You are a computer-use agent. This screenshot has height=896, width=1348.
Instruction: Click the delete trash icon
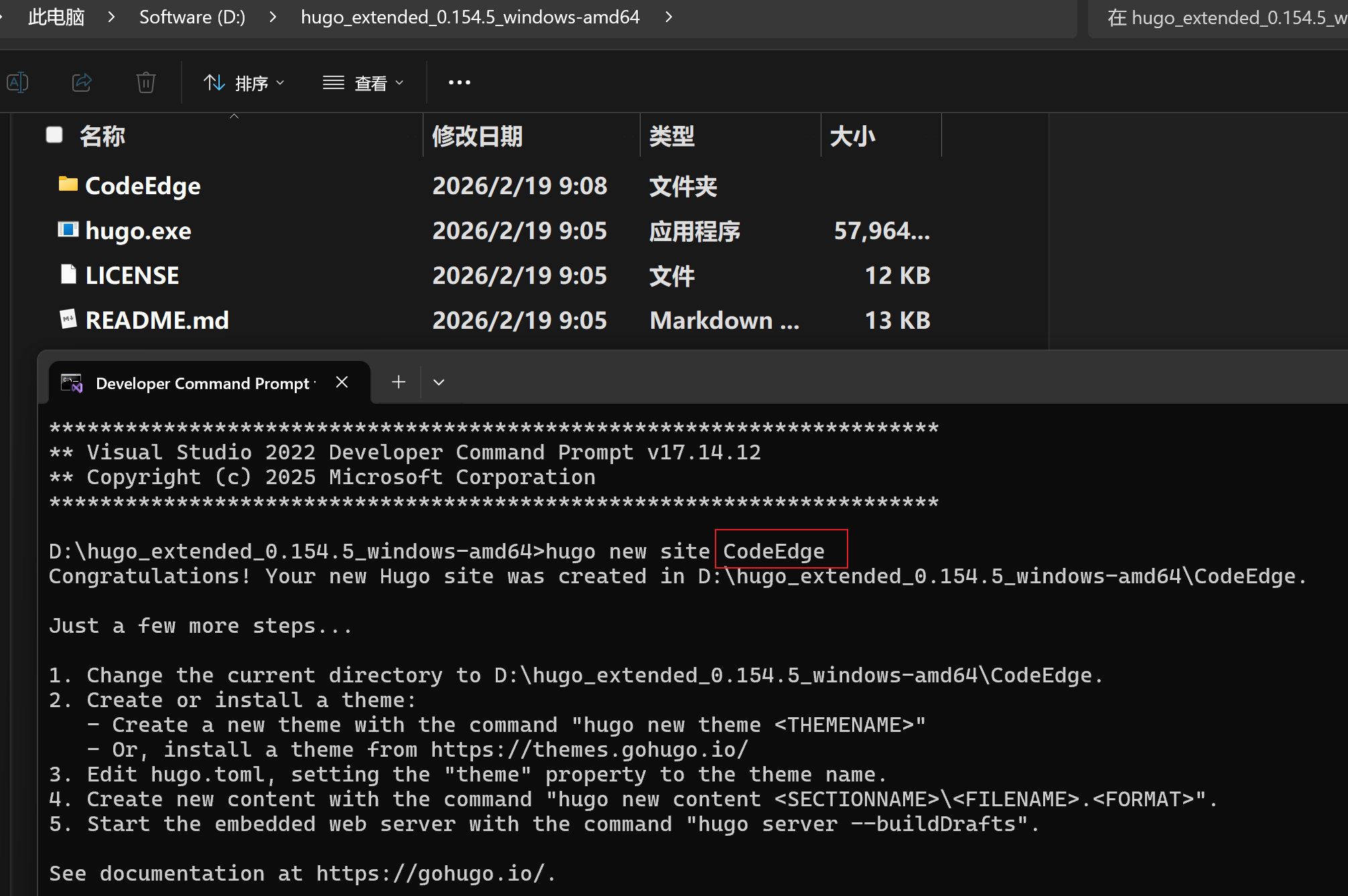(x=145, y=82)
